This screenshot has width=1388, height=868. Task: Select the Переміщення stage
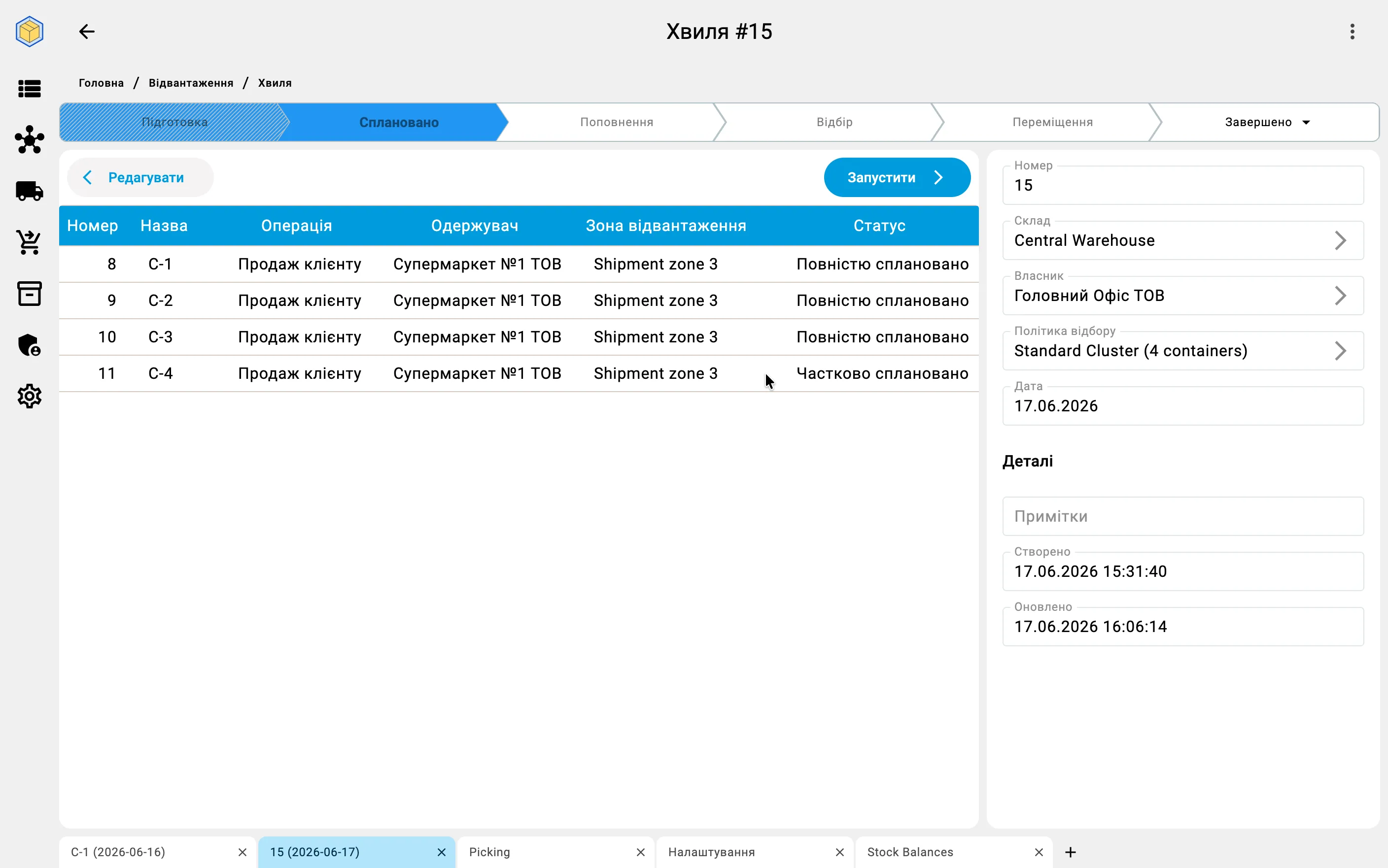tap(1052, 122)
